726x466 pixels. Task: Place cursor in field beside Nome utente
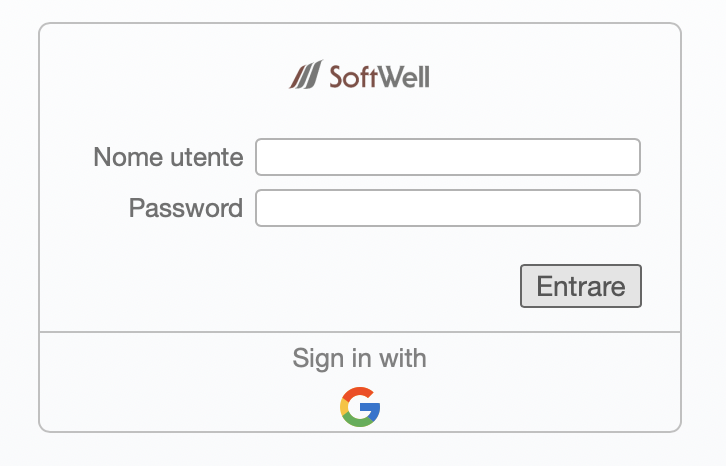447,157
